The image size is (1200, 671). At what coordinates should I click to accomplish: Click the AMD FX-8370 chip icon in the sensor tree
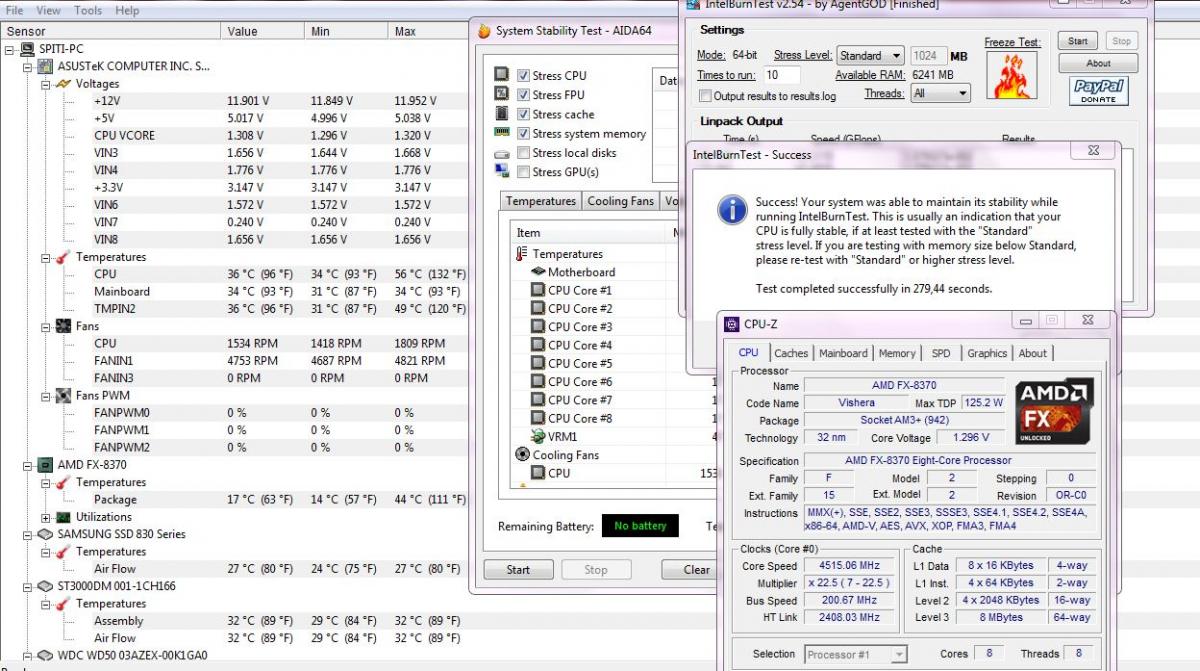tap(45, 465)
